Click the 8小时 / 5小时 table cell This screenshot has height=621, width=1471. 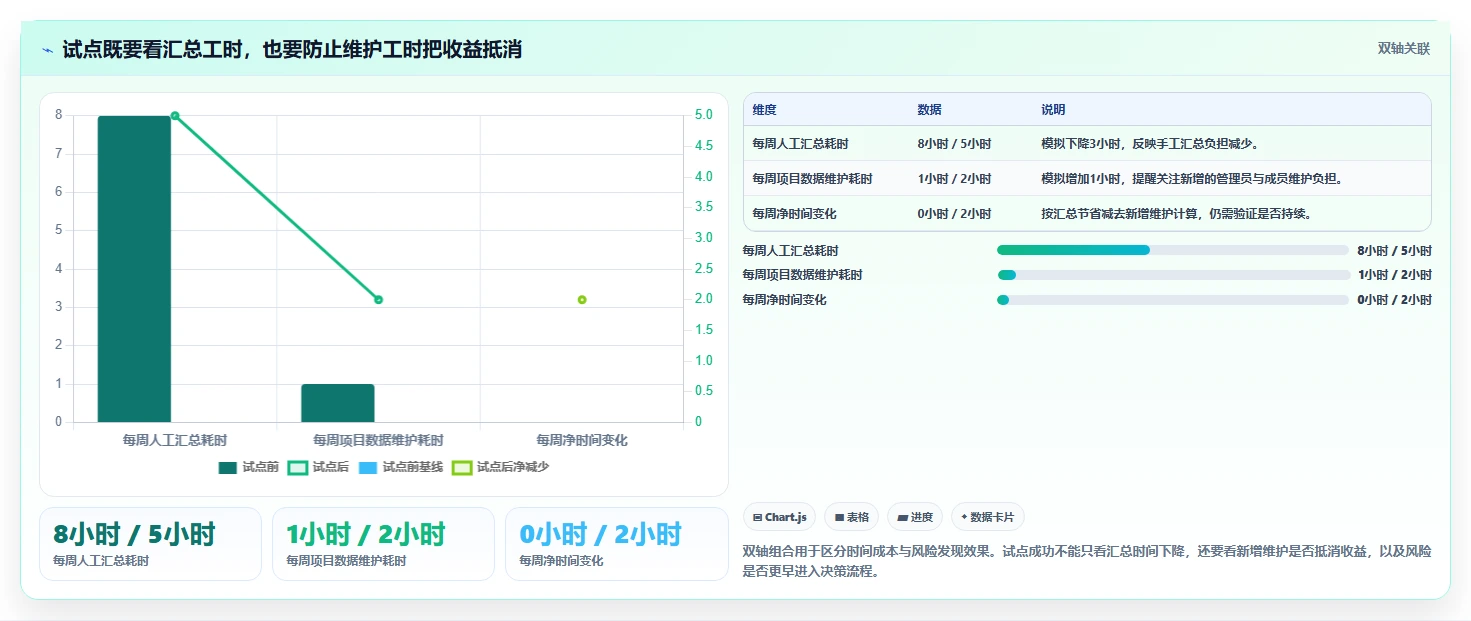(x=954, y=144)
